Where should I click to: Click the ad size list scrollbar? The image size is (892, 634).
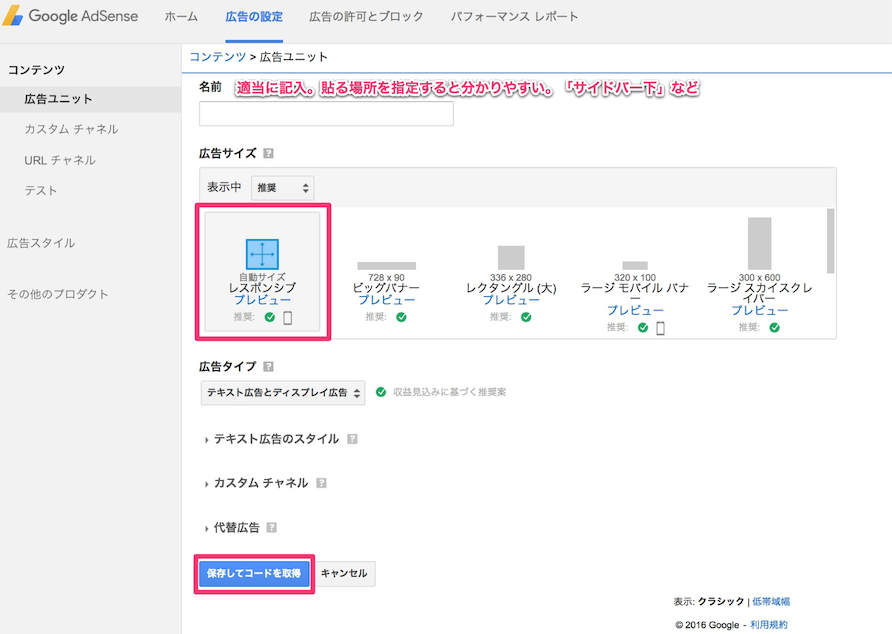click(829, 240)
